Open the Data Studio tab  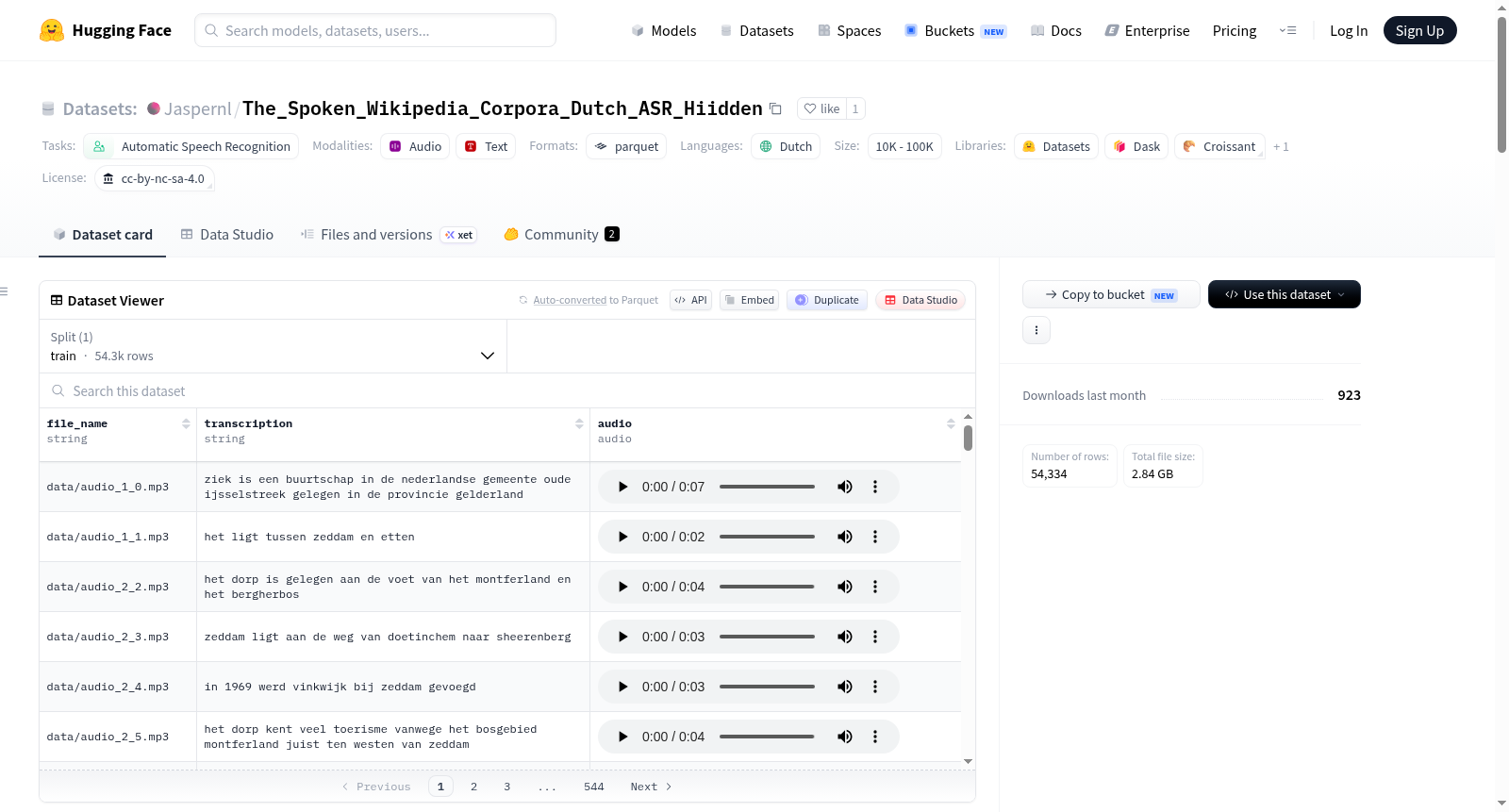[227, 234]
